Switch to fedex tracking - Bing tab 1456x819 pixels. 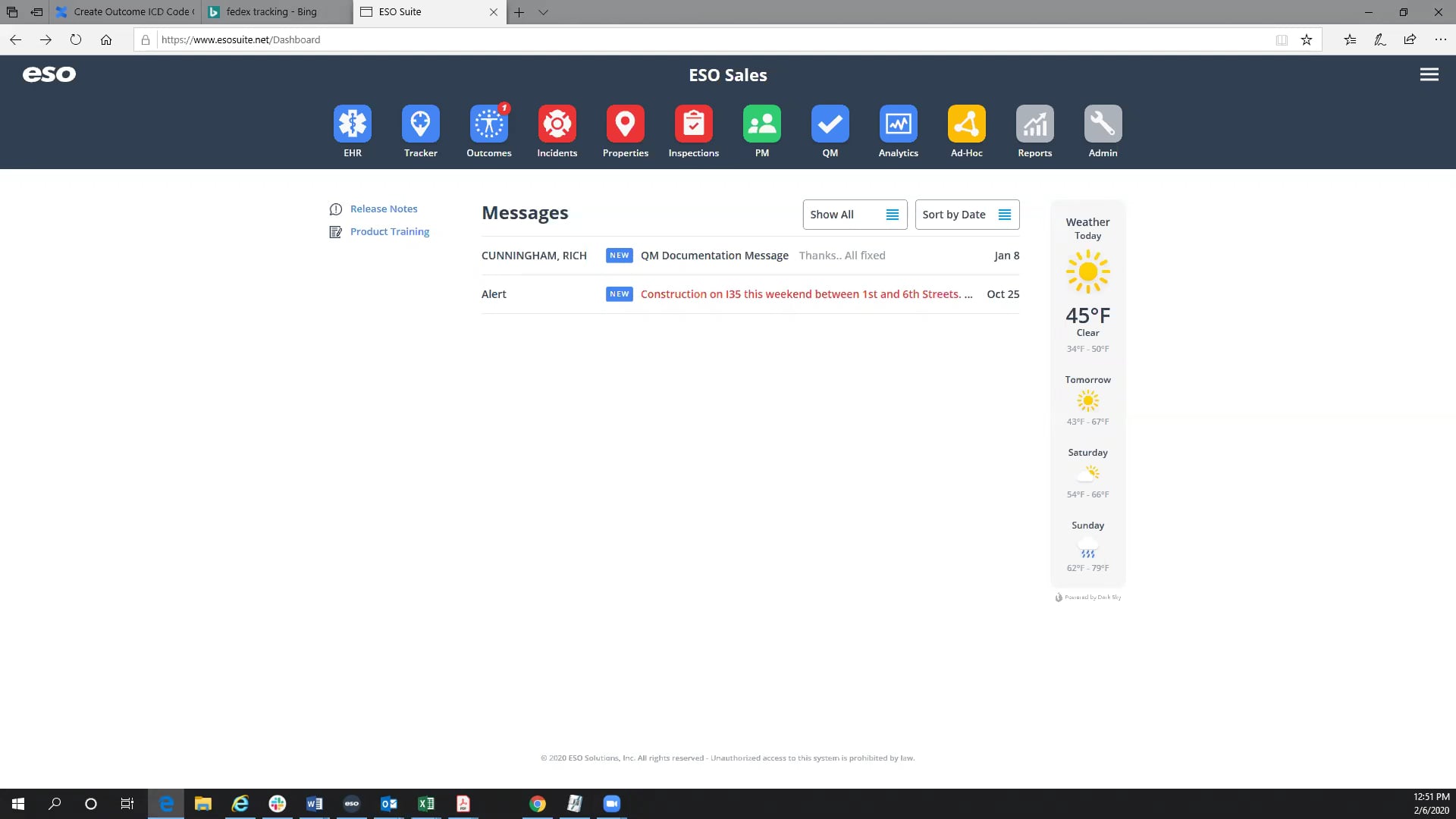point(277,12)
